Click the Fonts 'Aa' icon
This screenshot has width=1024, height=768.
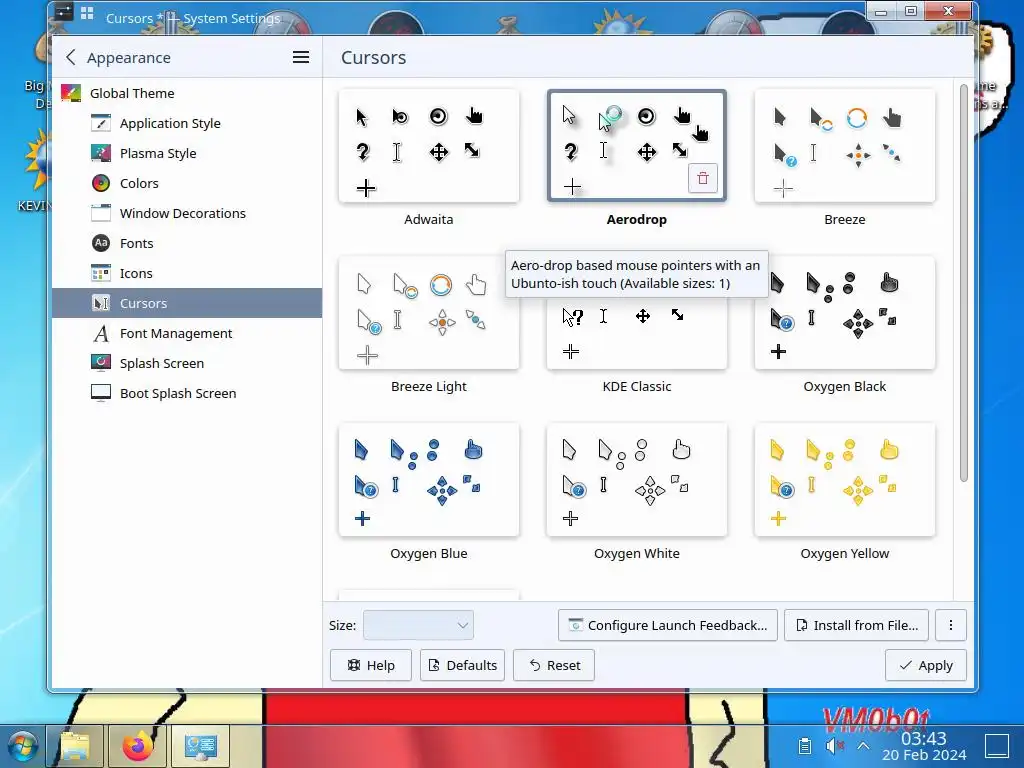tap(101, 244)
